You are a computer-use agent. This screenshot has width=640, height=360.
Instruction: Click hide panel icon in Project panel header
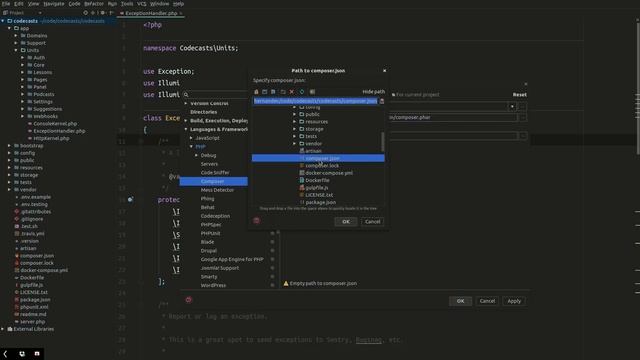tap(111, 13)
